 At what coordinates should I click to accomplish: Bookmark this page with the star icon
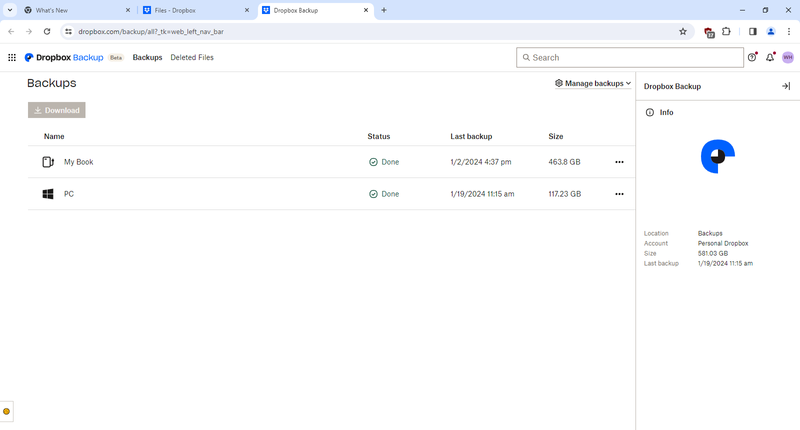click(x=683, y=31)
